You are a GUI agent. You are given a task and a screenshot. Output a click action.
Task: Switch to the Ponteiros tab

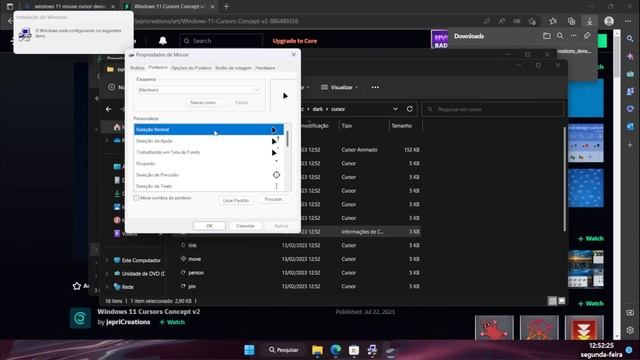tap(158, 67)
